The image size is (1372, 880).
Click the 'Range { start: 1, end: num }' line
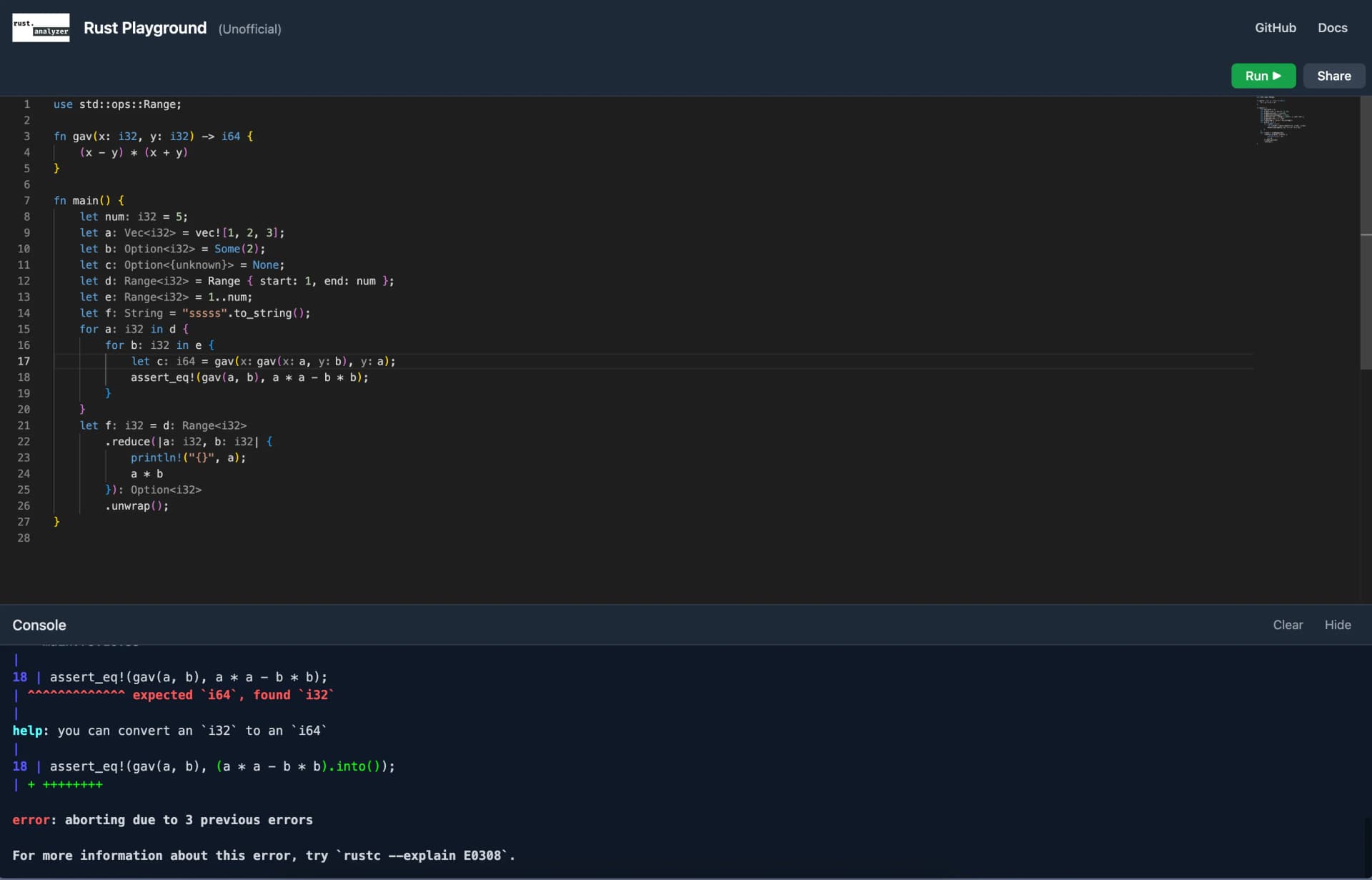tap(237, 281)
